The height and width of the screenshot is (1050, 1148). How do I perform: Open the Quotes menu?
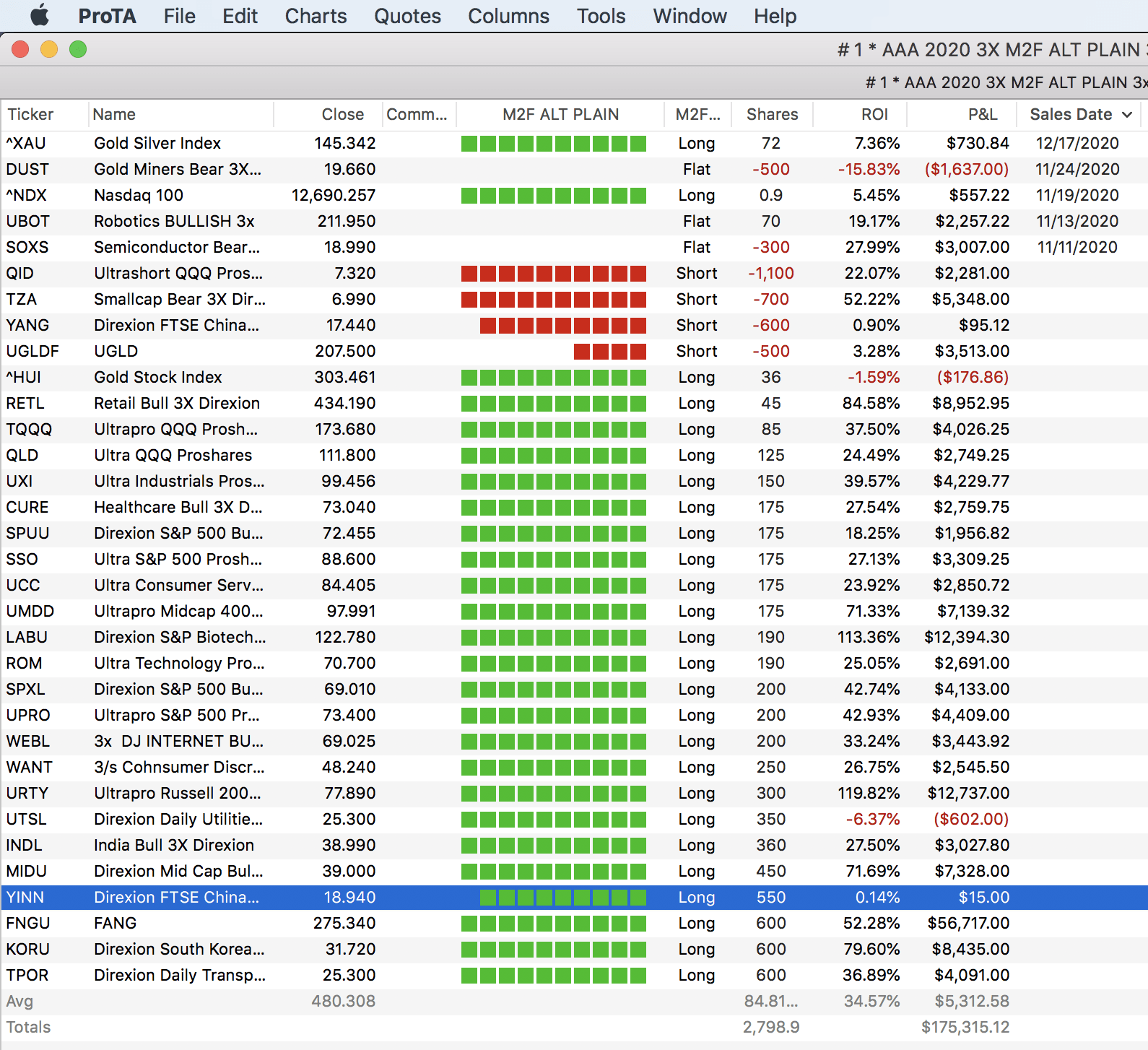tap(407, 16)
